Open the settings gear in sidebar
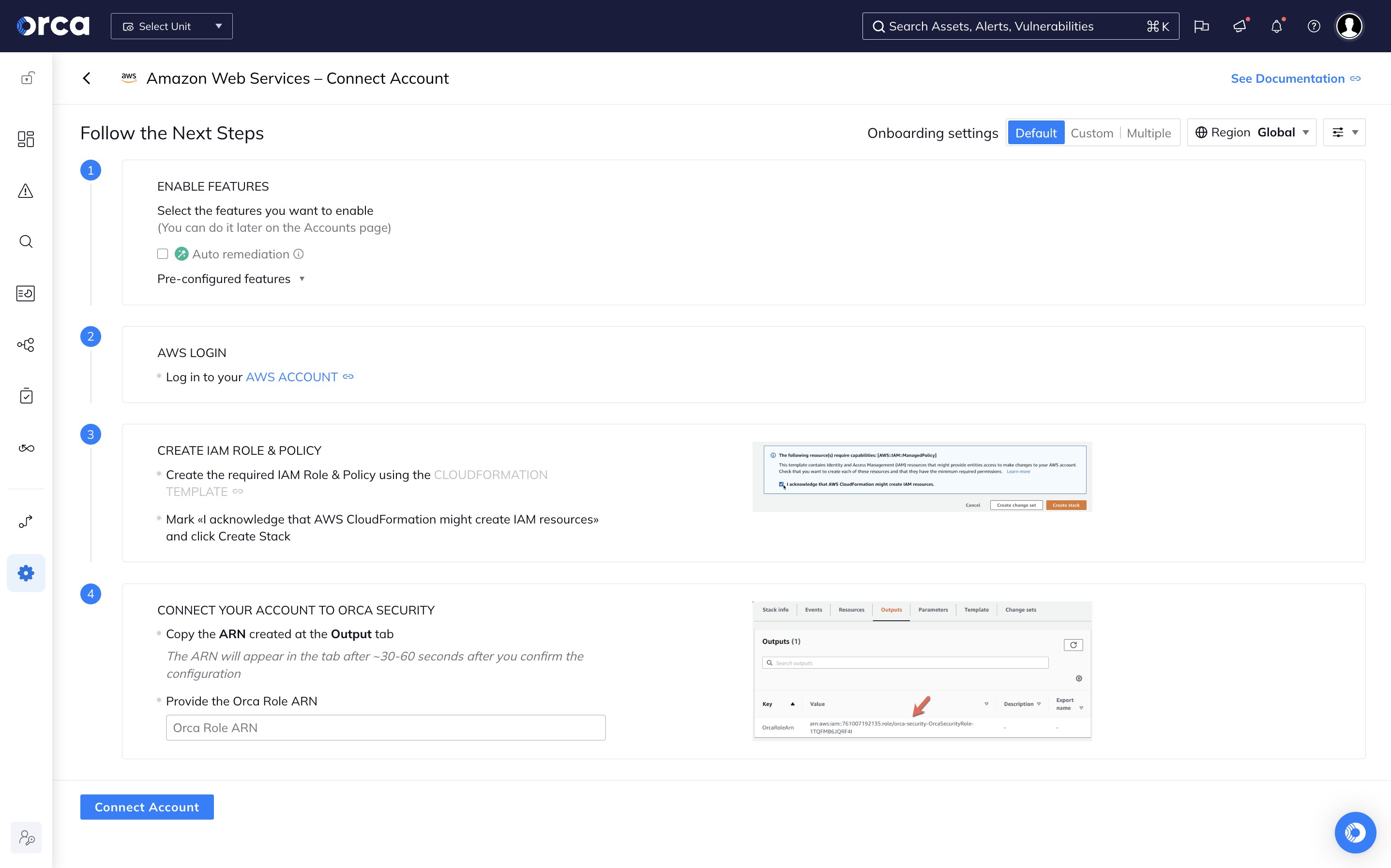 click(x=26, y=573)
